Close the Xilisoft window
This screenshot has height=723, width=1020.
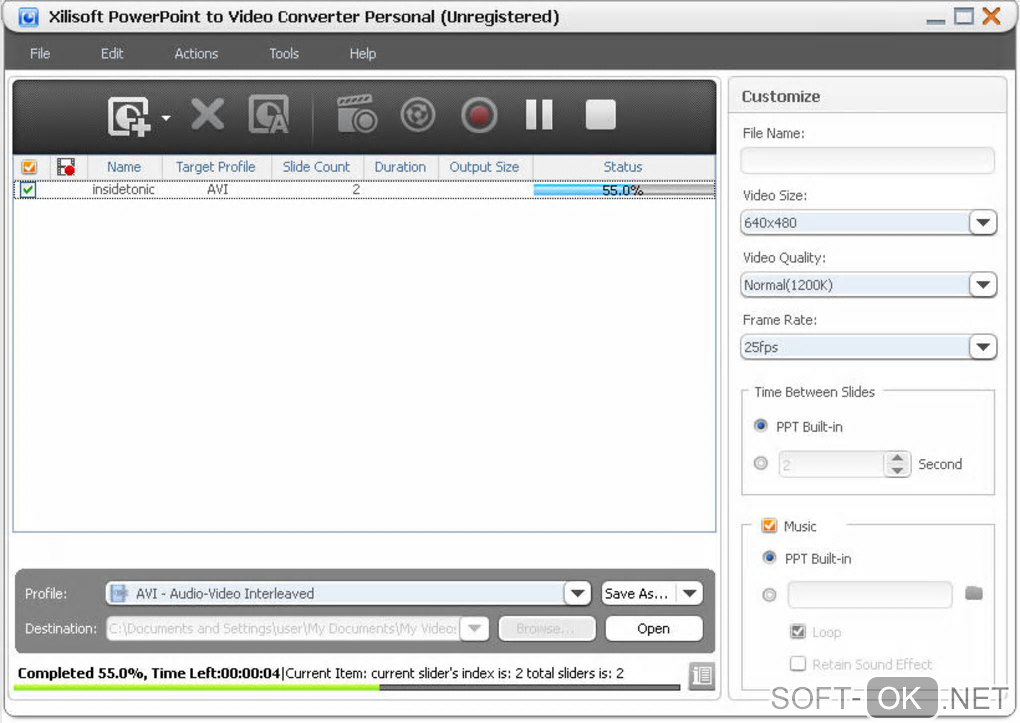tap(991, 16)
